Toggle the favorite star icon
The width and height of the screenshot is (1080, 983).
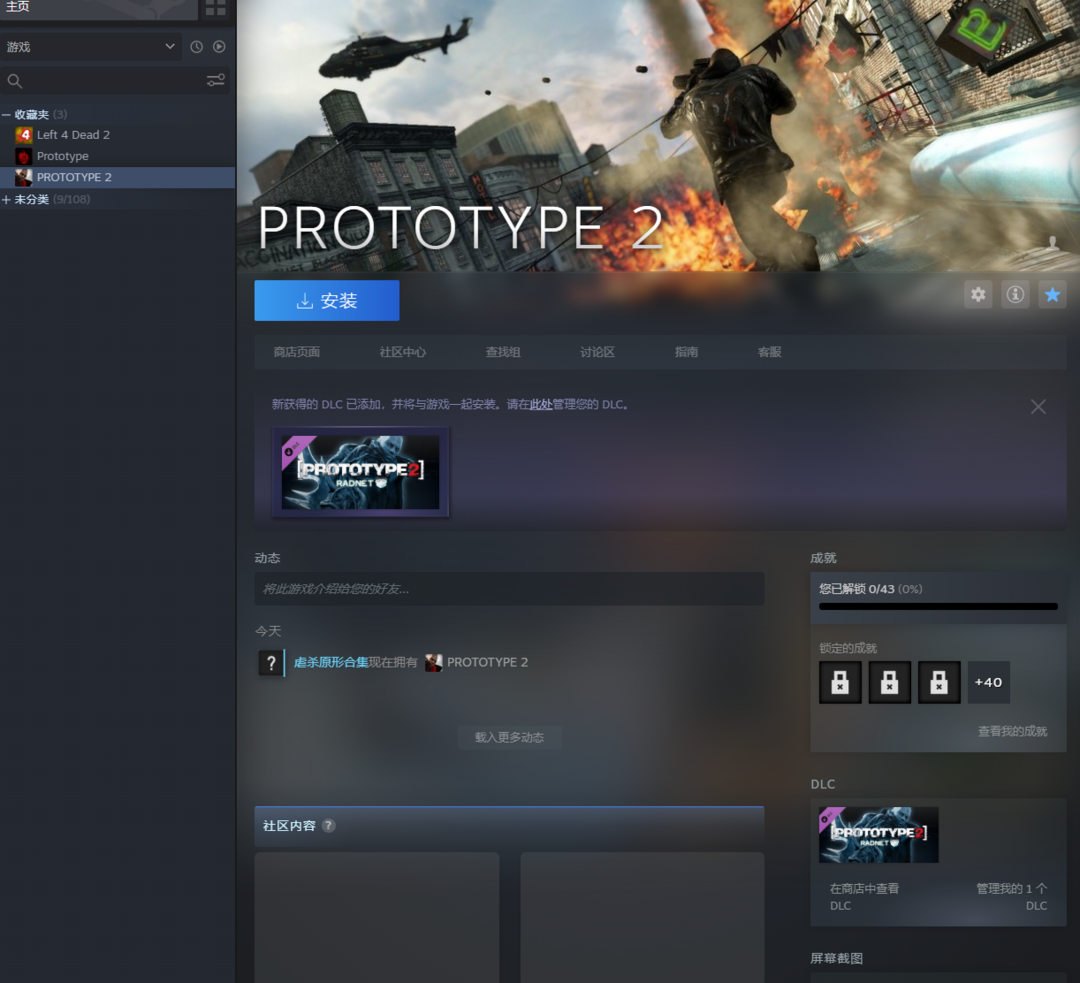coord(1052,295)
